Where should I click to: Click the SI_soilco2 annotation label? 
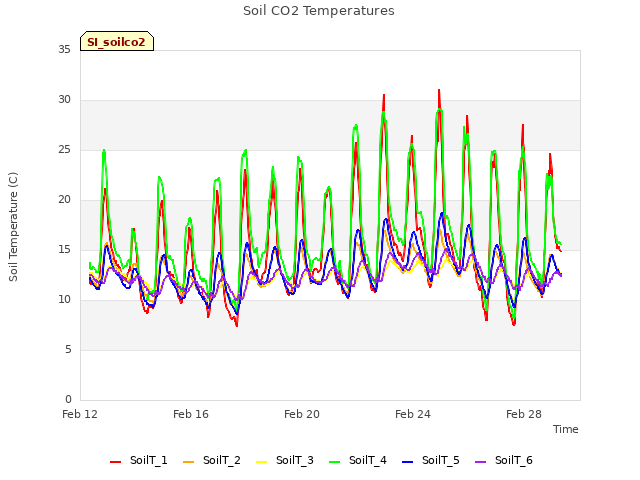coord(117,41)
